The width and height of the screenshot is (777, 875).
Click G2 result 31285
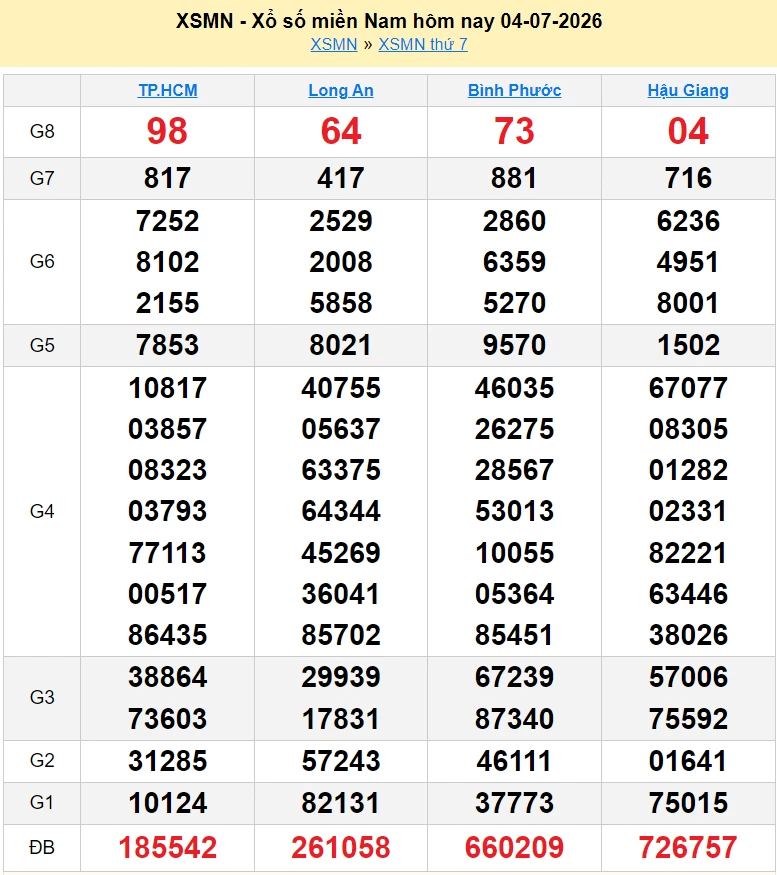tap(167, 761)
